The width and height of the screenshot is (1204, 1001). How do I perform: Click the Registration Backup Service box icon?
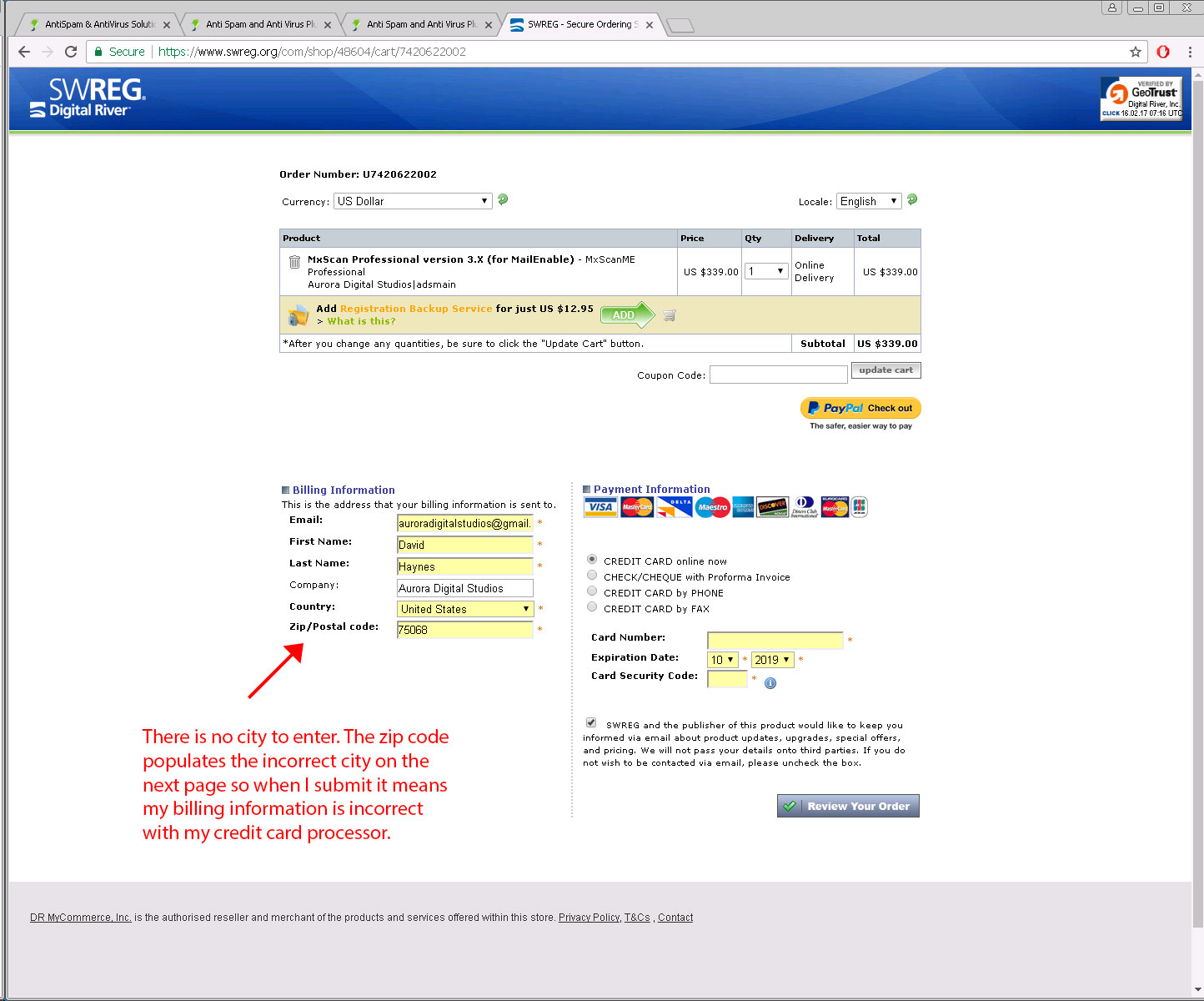point(298,315)
